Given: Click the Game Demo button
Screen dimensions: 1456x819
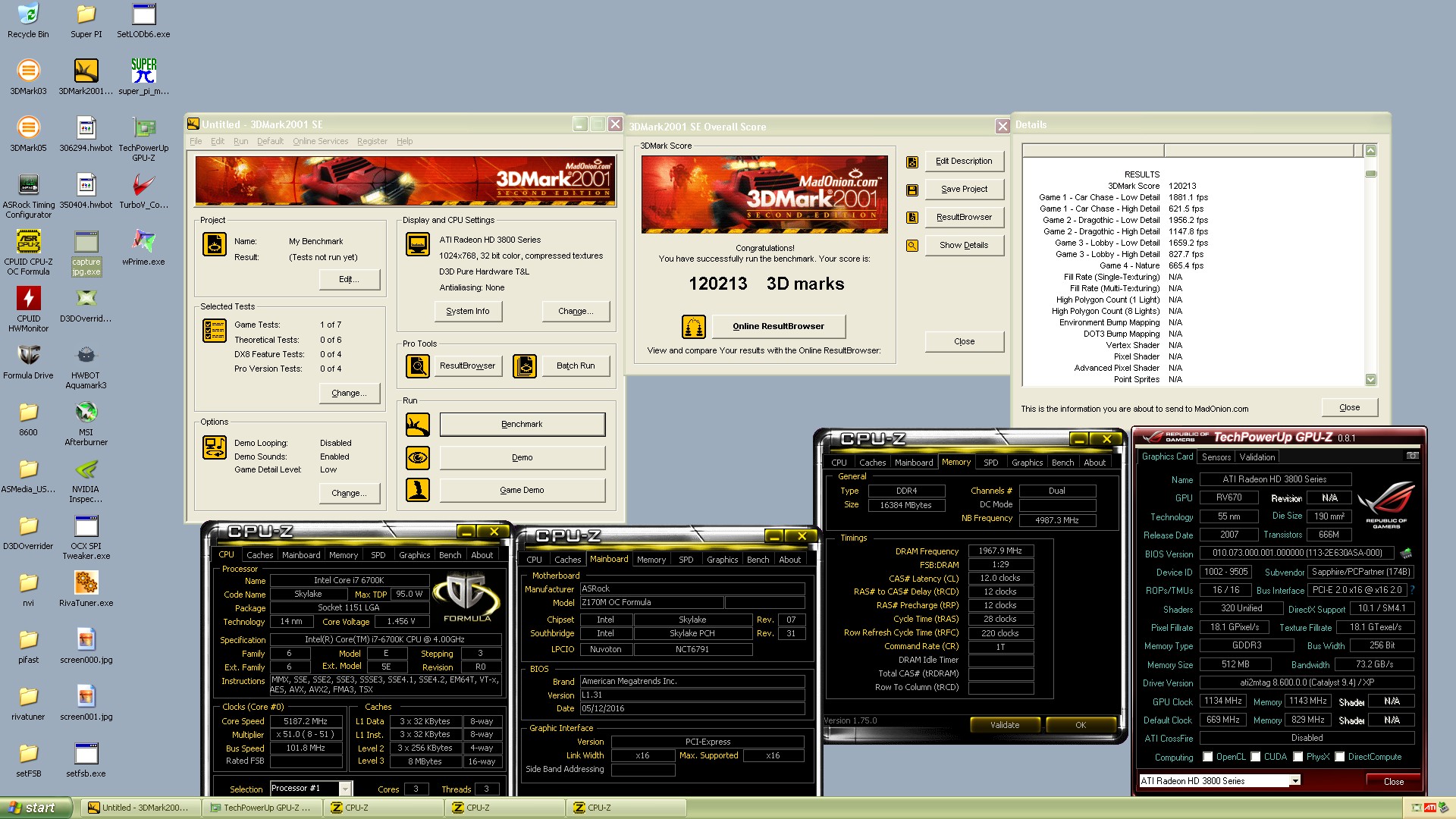Looking at the screenshot, I should click(522, 491).
